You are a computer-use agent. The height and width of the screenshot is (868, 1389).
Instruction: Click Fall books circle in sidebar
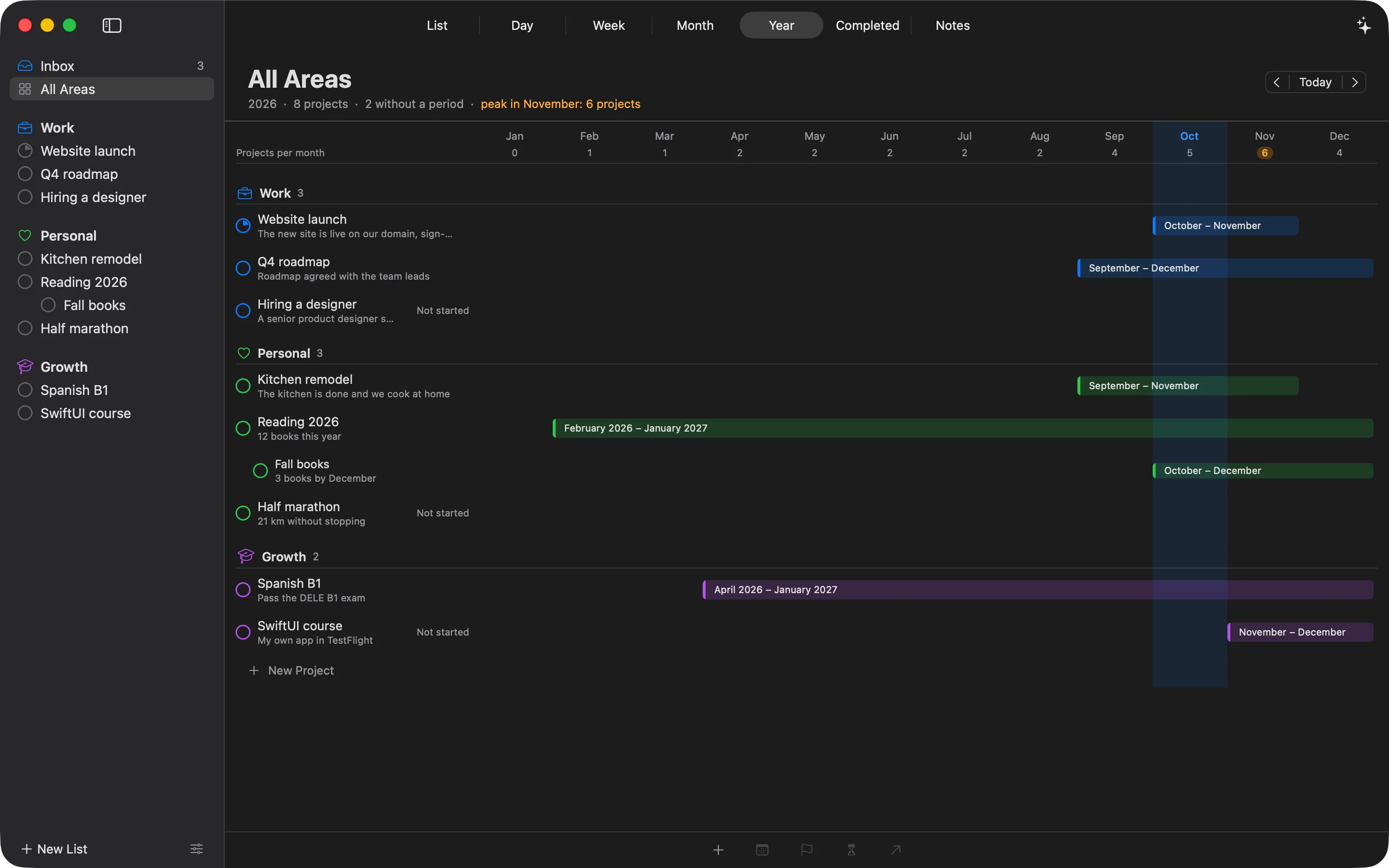(48, 305)
